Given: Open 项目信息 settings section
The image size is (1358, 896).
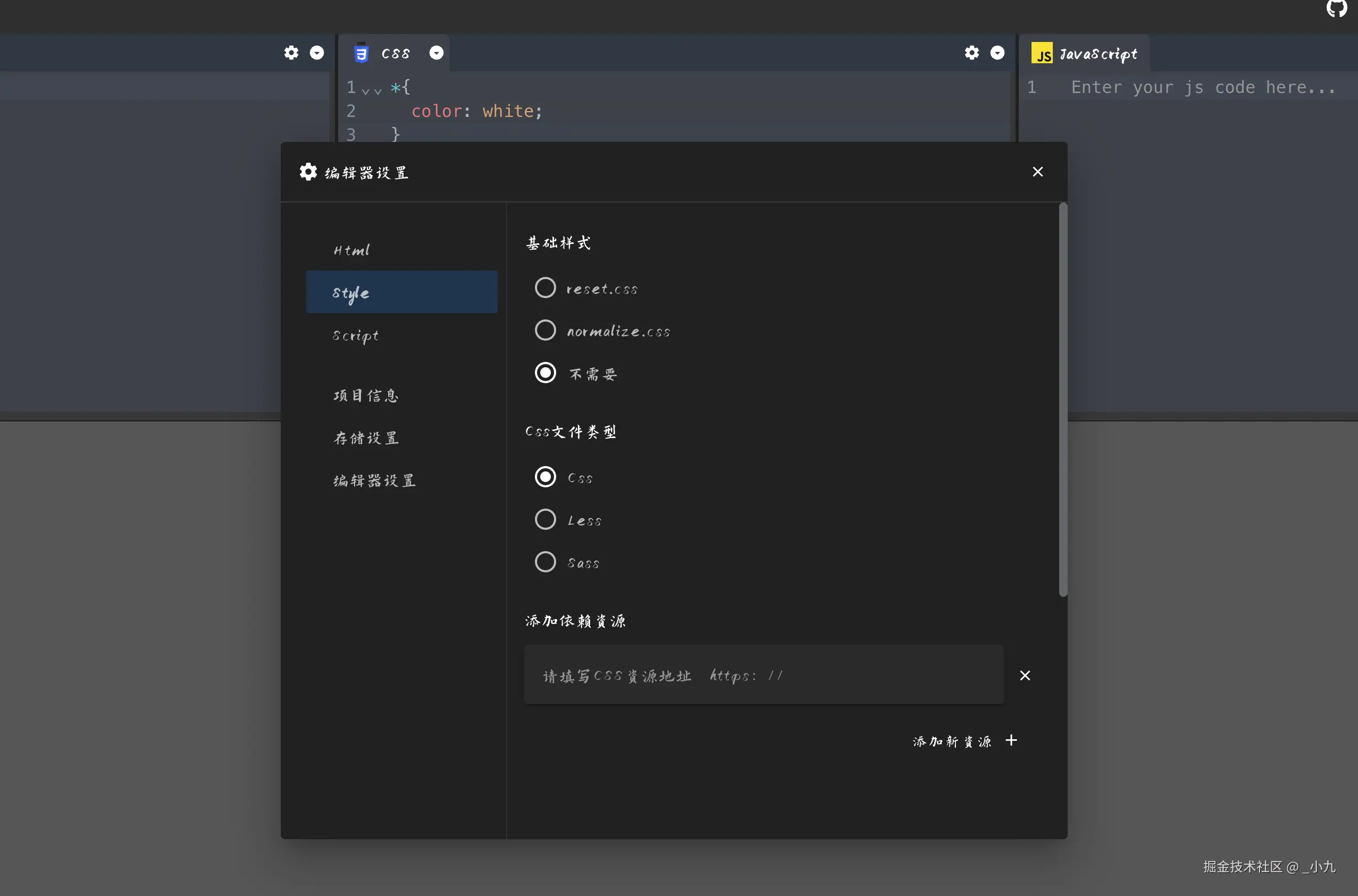Looking at the screenshot, I should coord(366,395).
